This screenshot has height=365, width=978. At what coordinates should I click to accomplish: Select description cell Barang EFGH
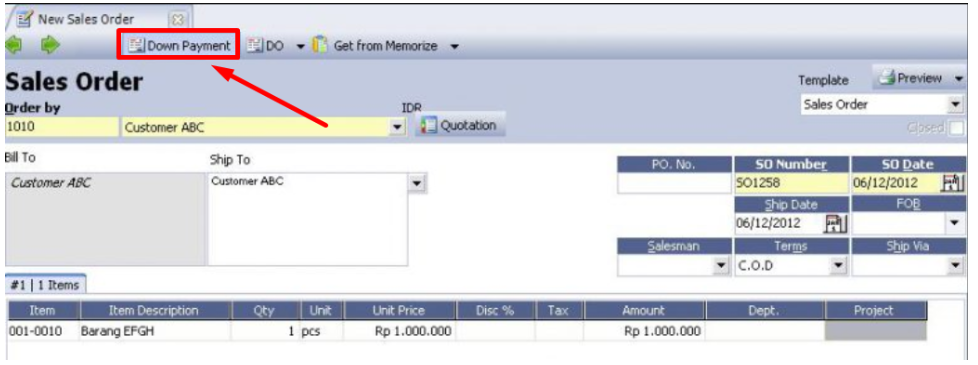(x=154, y=331)
